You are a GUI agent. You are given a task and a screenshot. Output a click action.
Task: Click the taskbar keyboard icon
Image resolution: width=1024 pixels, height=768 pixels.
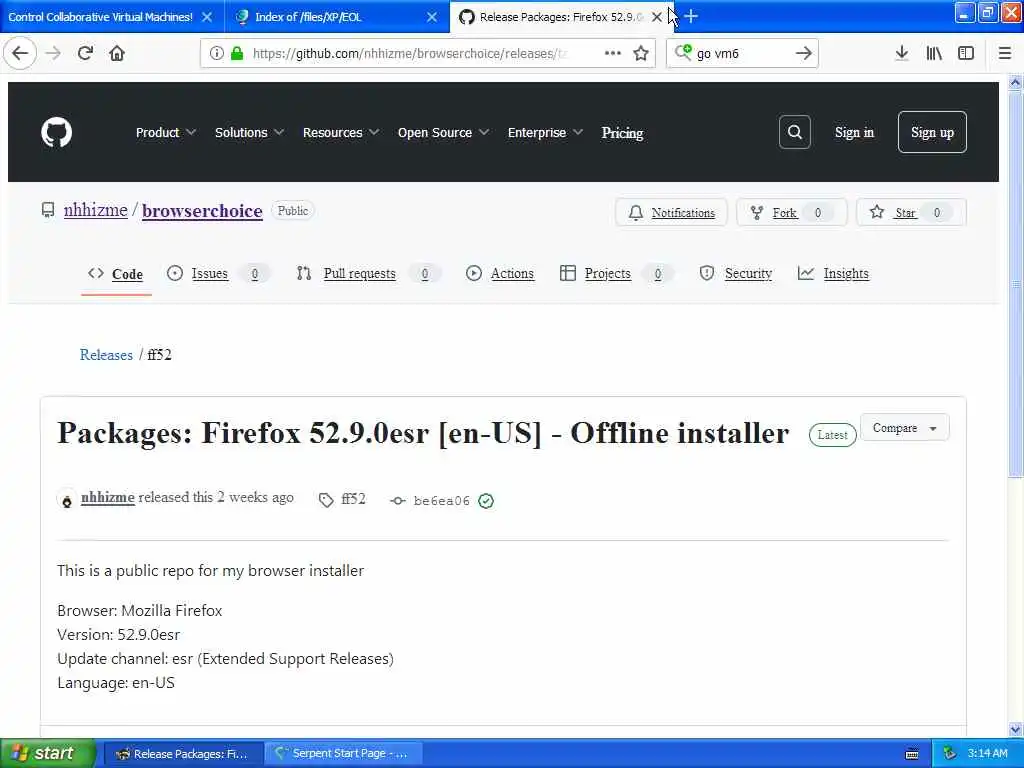(x=912, y=754)
